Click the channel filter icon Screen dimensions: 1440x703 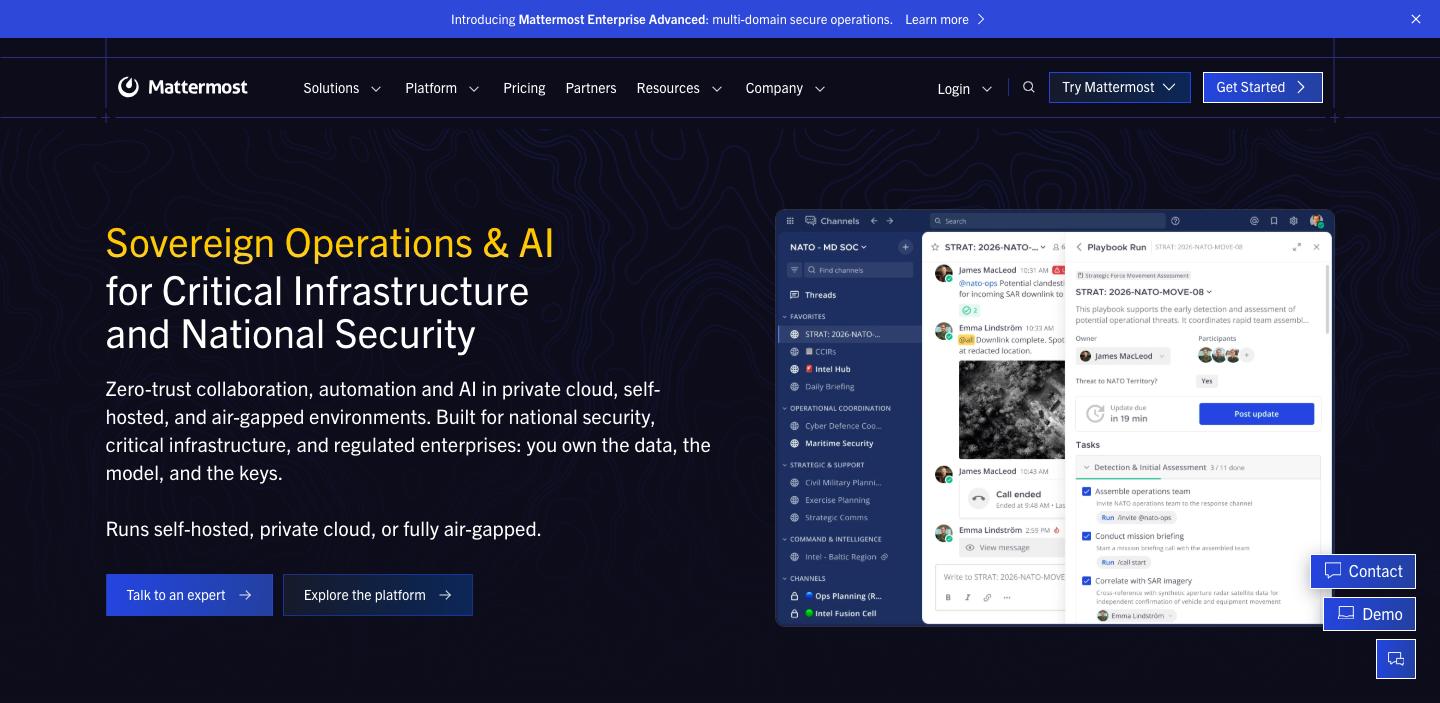coord(795,270)
